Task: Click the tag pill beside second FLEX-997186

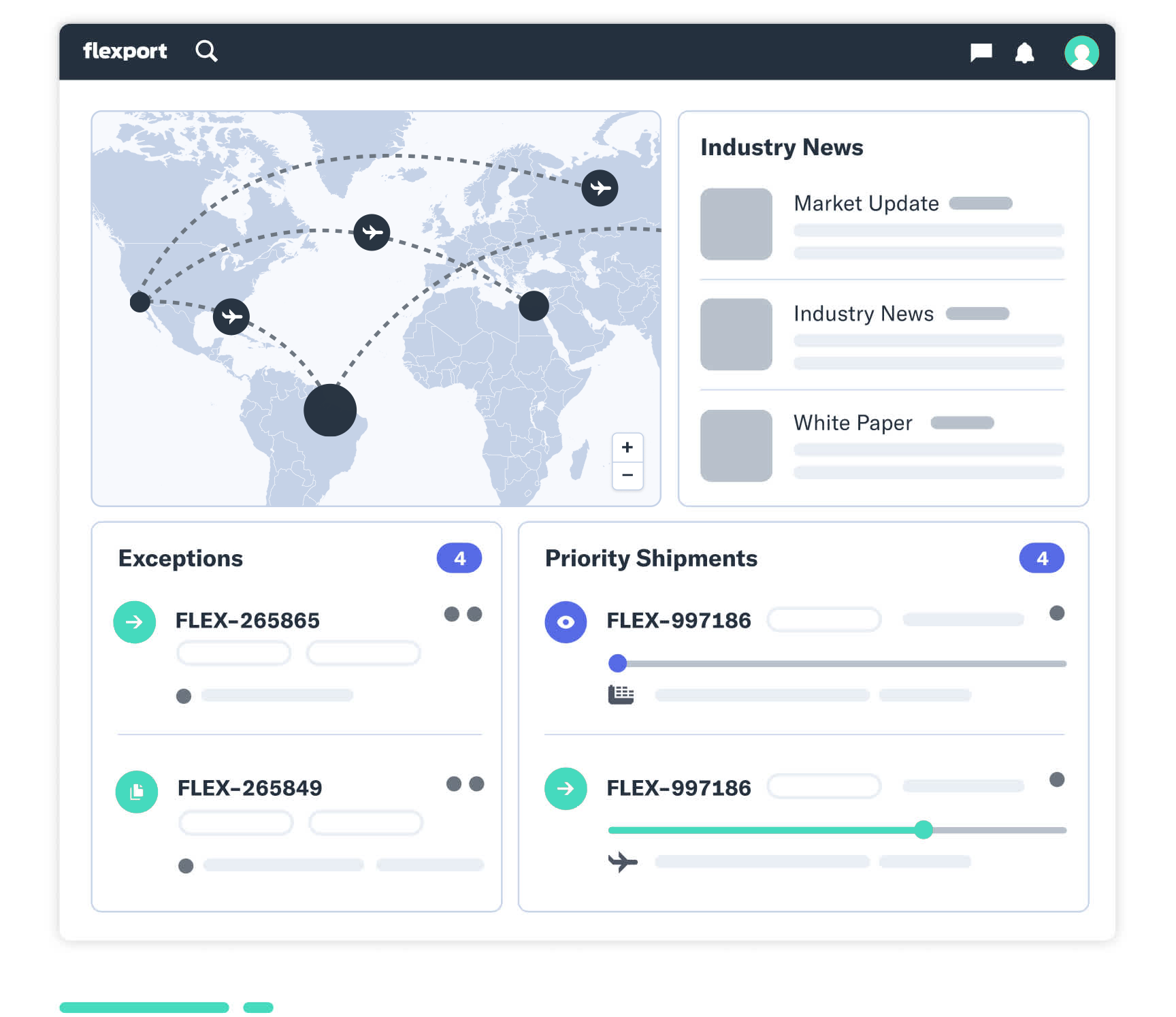Action: coord(824,786)
